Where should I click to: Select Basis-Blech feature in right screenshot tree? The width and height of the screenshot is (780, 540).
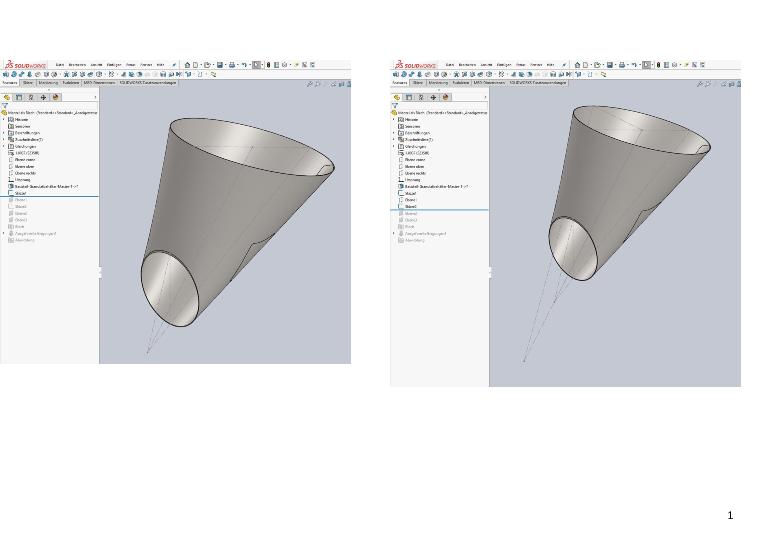coord(433,186)
